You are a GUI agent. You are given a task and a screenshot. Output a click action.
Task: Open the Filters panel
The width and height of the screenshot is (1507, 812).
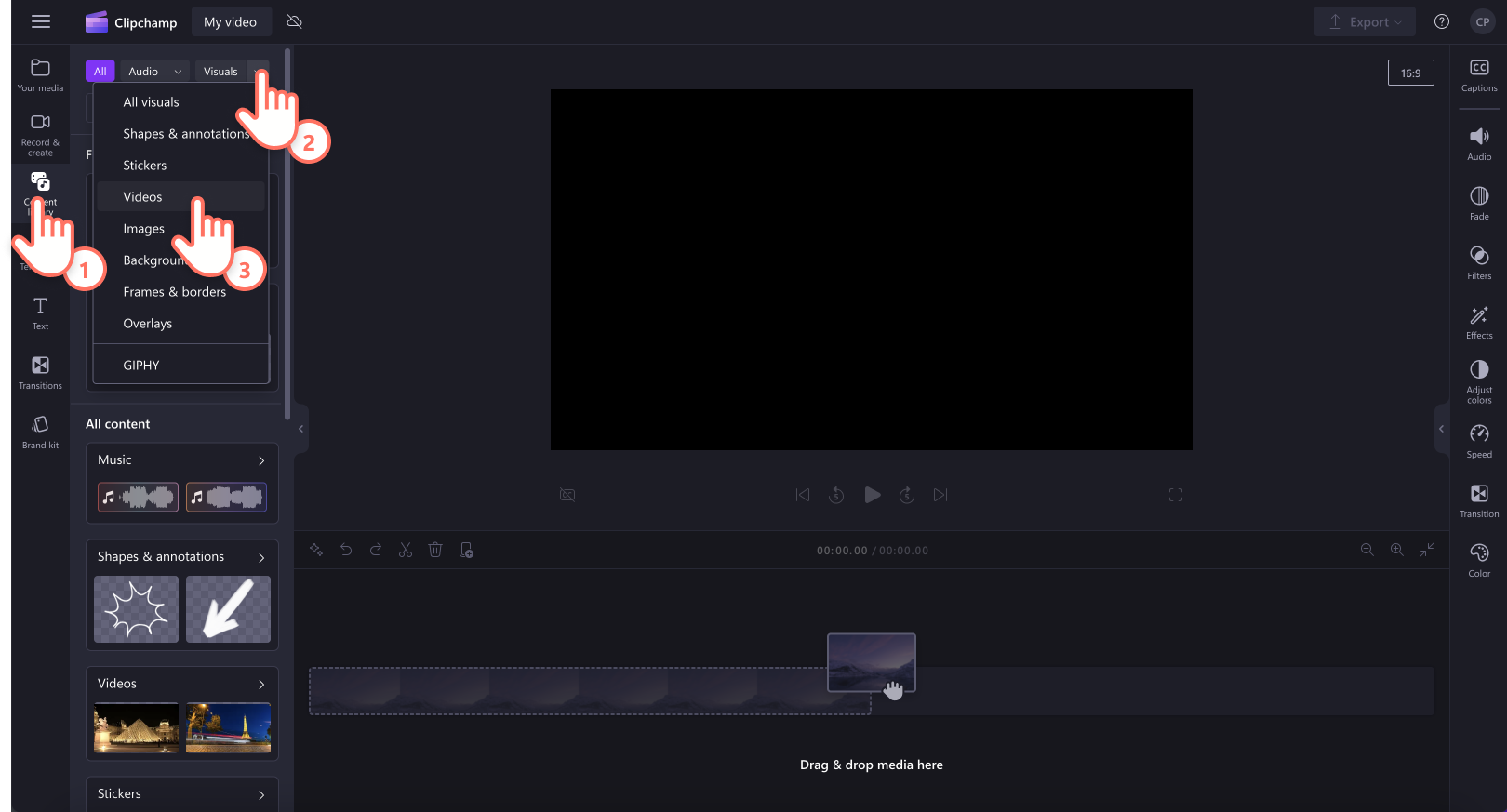[1479, 263]
